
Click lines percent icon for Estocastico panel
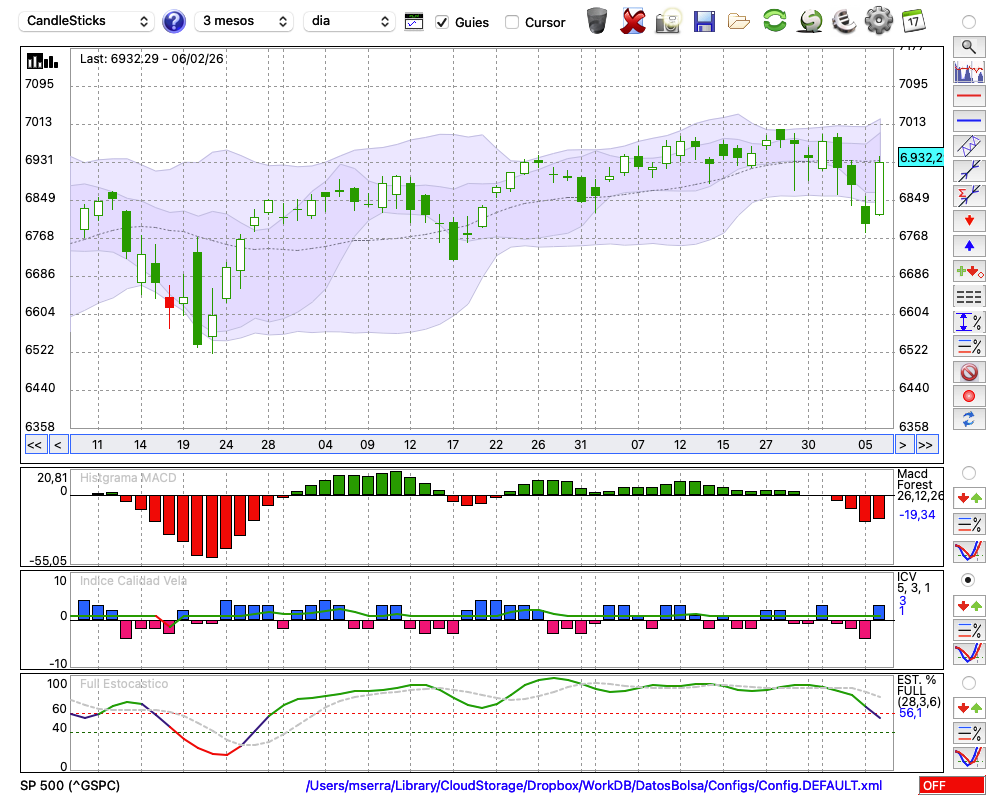(969, 733)
